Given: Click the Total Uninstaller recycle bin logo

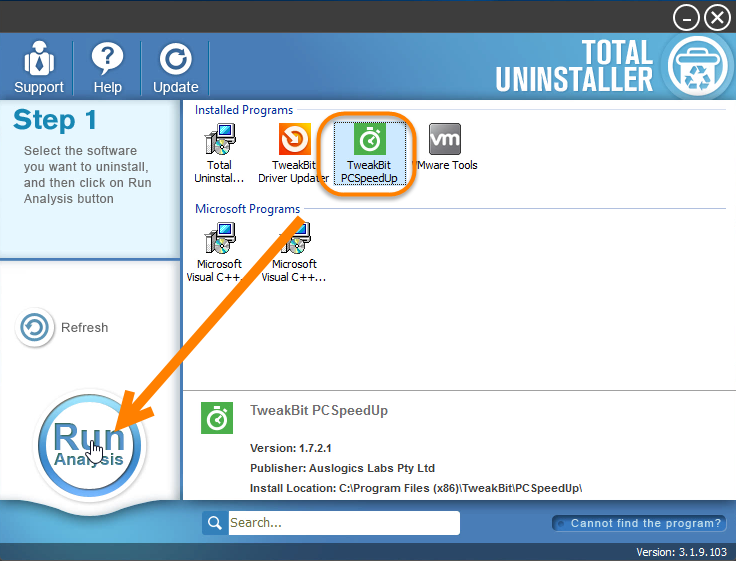Looking at the screenshot, I should pos(698,67).
